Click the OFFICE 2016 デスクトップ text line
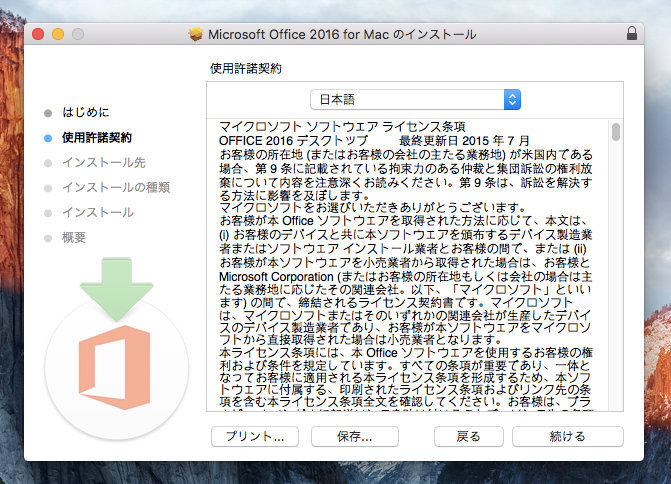This screenshot has width=671, height=484. (293, 140)
